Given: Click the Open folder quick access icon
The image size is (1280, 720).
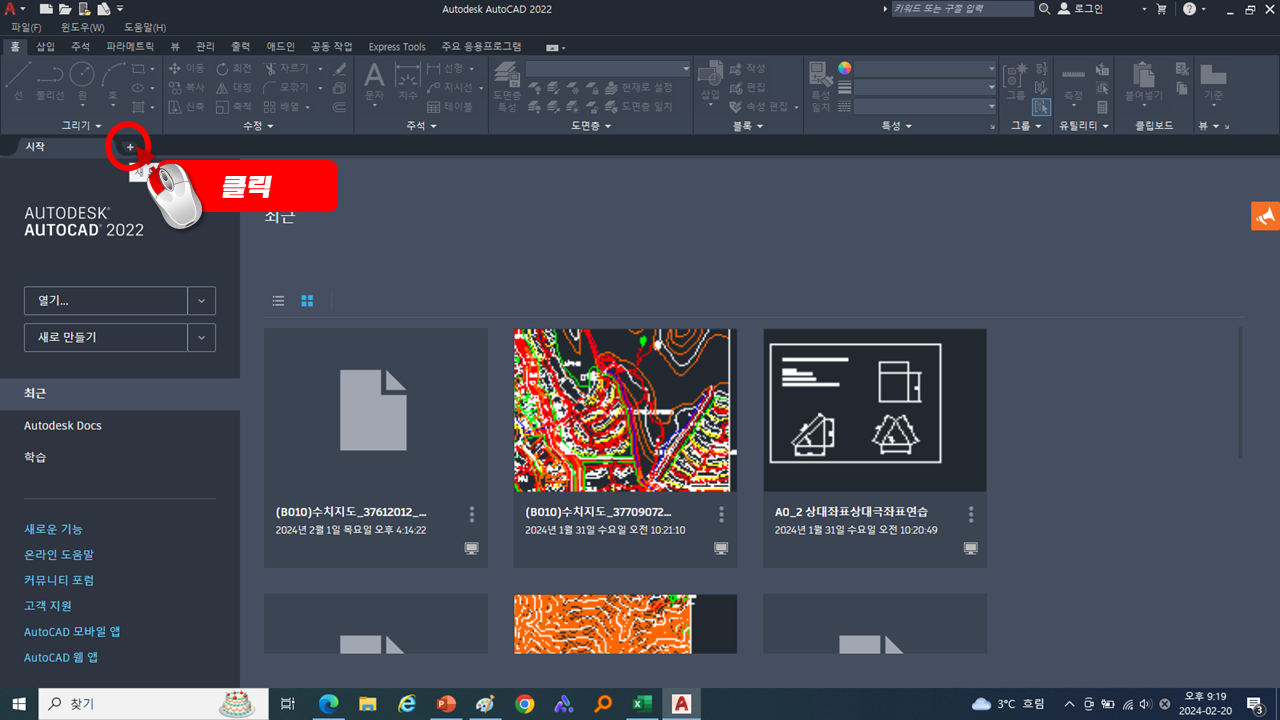Looking at the screenshot, I should 65,9.
